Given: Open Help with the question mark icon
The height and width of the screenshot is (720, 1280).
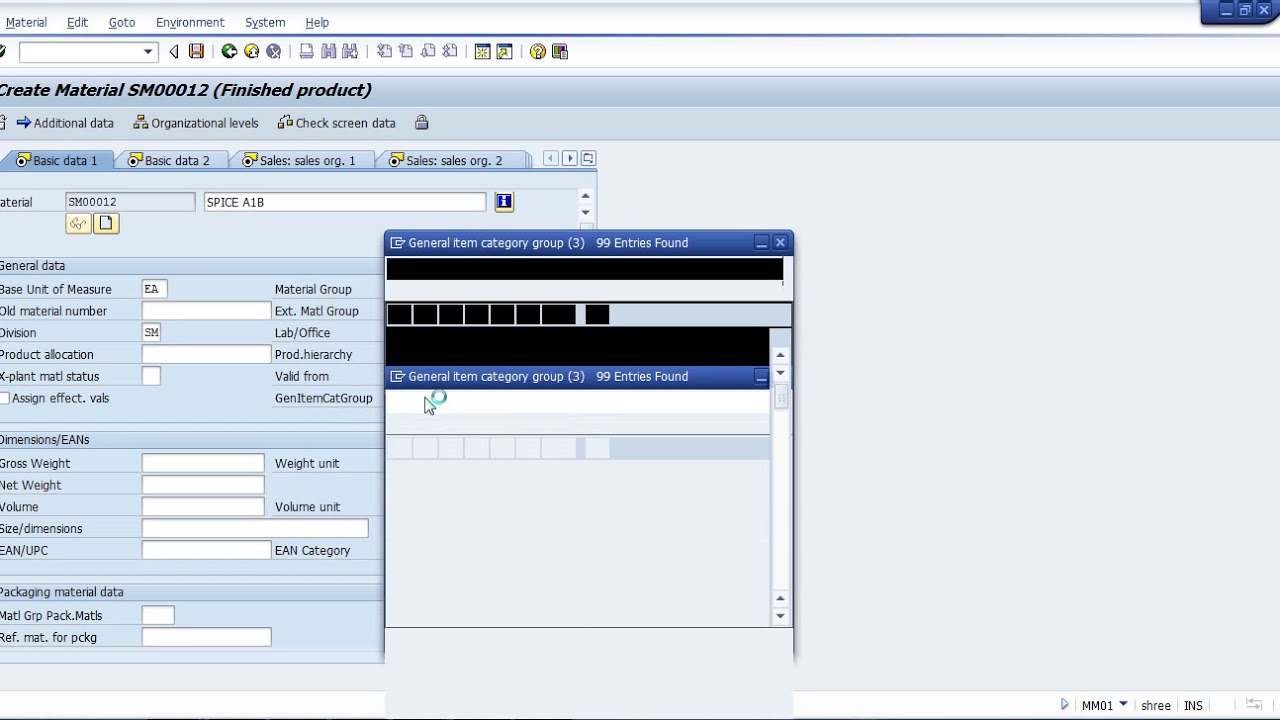Looking at the screenshot, I should point(538,51).
